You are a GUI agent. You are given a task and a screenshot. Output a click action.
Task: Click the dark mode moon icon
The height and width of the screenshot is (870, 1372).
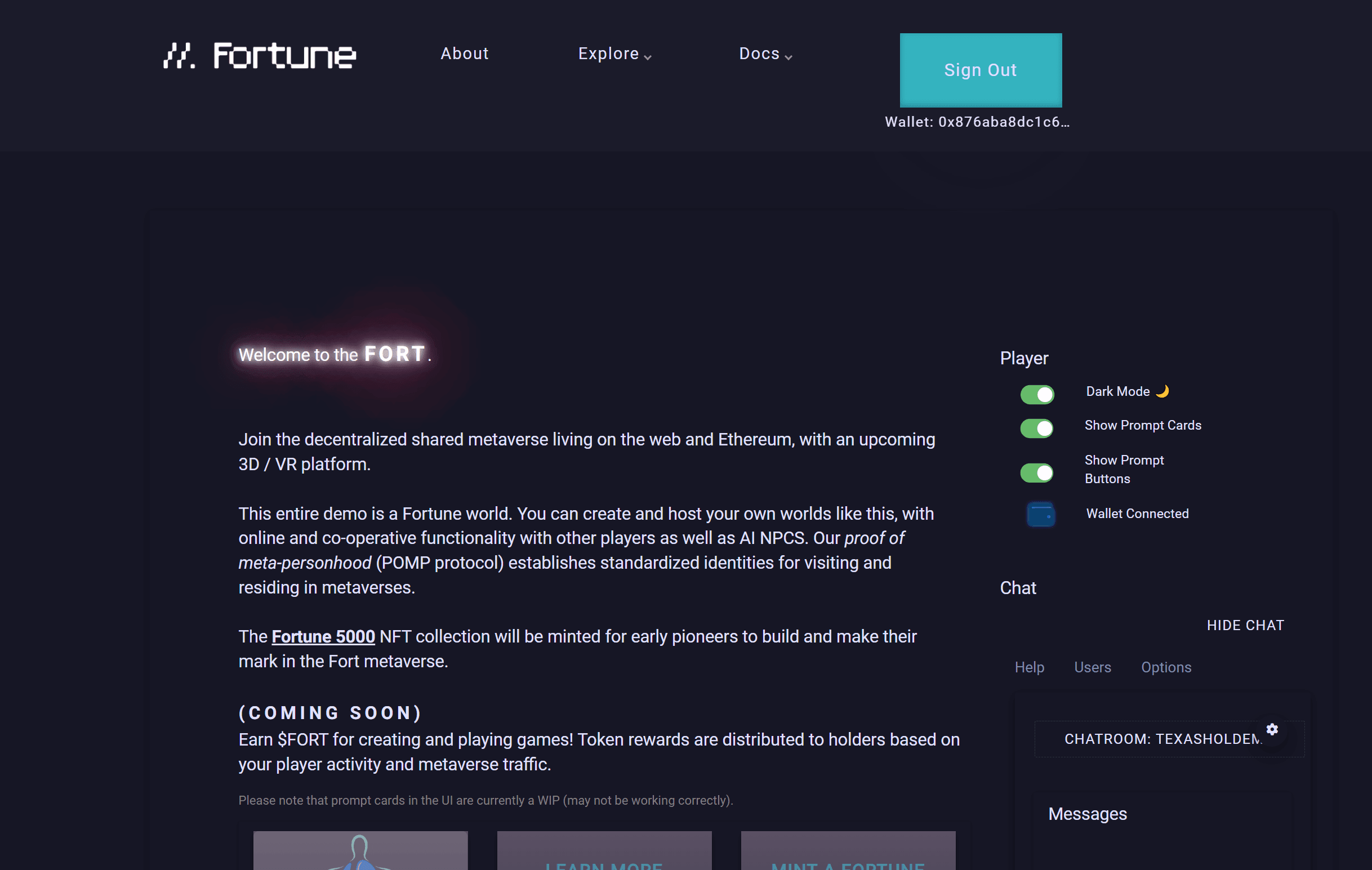coord(1162,391)
